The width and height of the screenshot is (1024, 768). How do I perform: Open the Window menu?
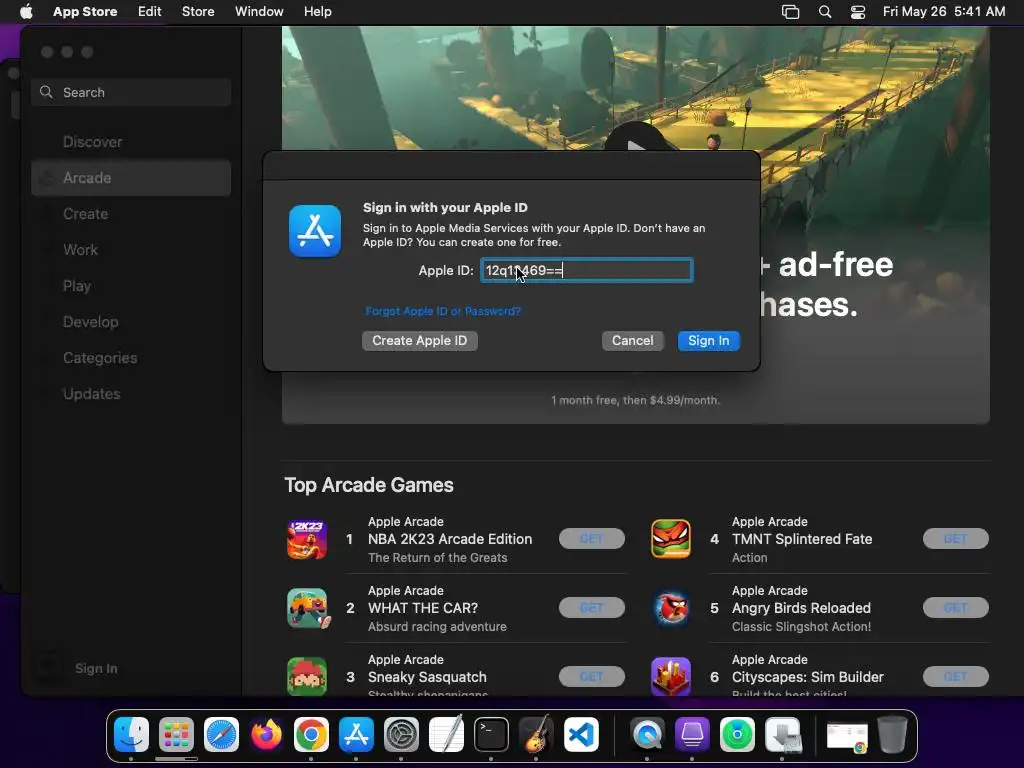pyautogui.click(x=259, y=12)
